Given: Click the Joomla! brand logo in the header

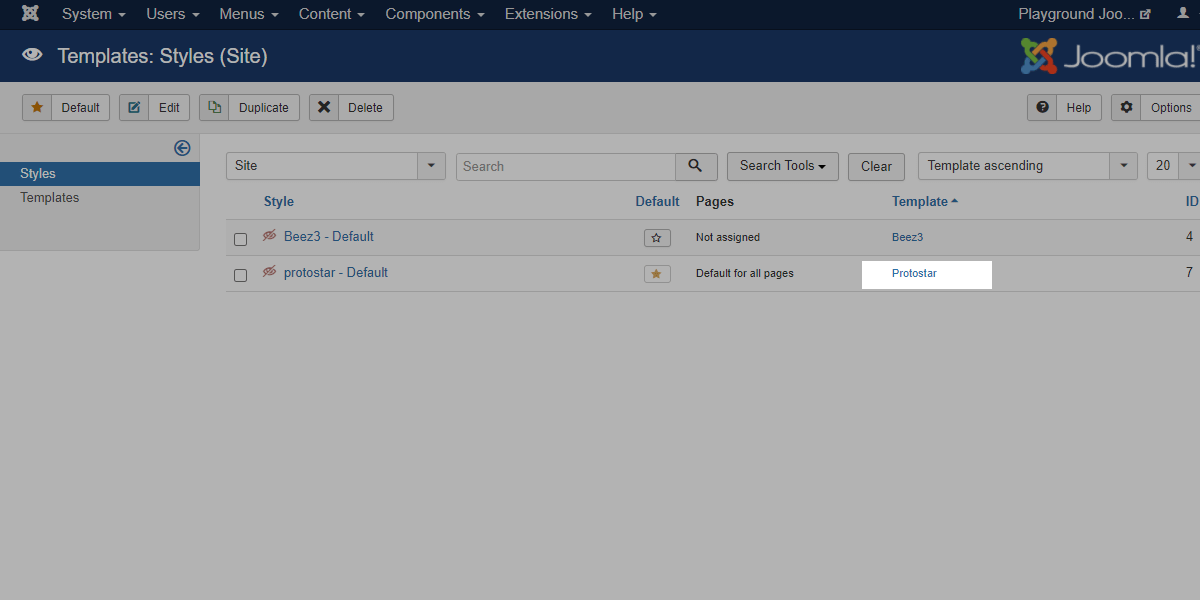Looking at the screenshot, I should 1109,56.
